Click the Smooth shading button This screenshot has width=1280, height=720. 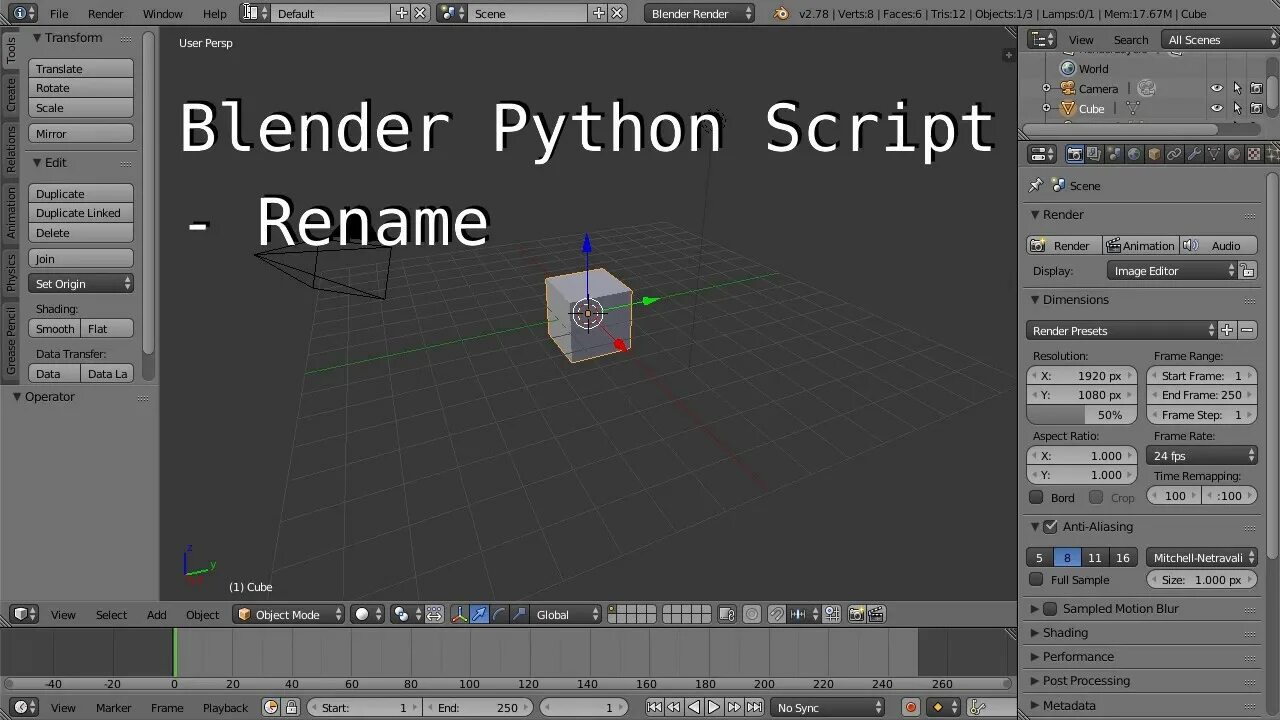55,328
